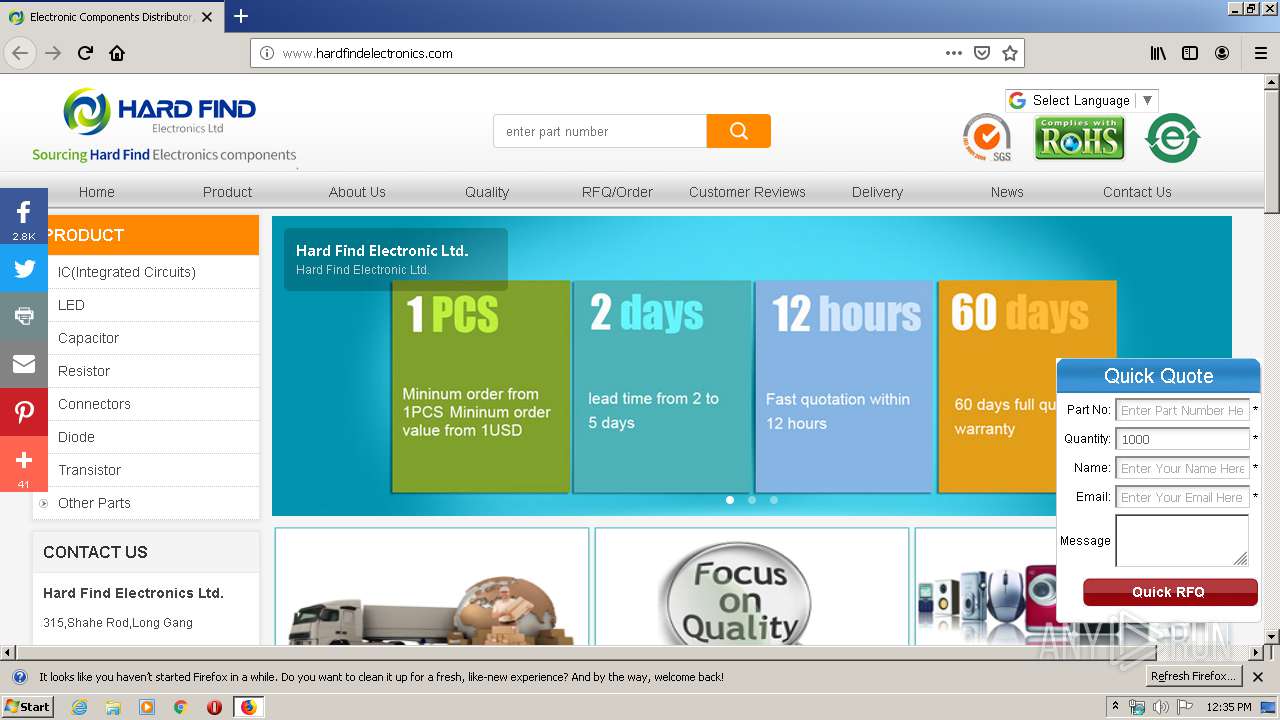Click the SGS certification badge
This screenshot has width=1280, height=720.
[x=987, y=138]
